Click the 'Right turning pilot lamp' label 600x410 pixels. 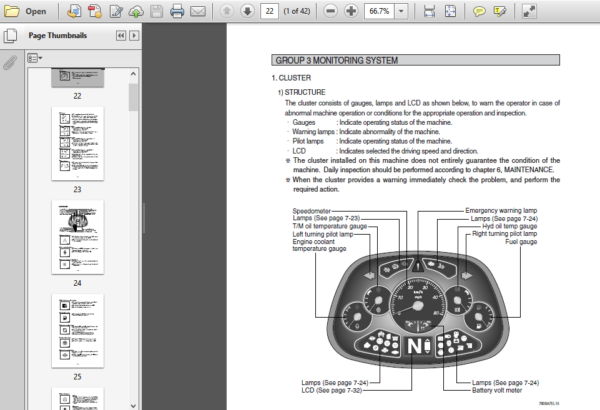click(504, 234)
